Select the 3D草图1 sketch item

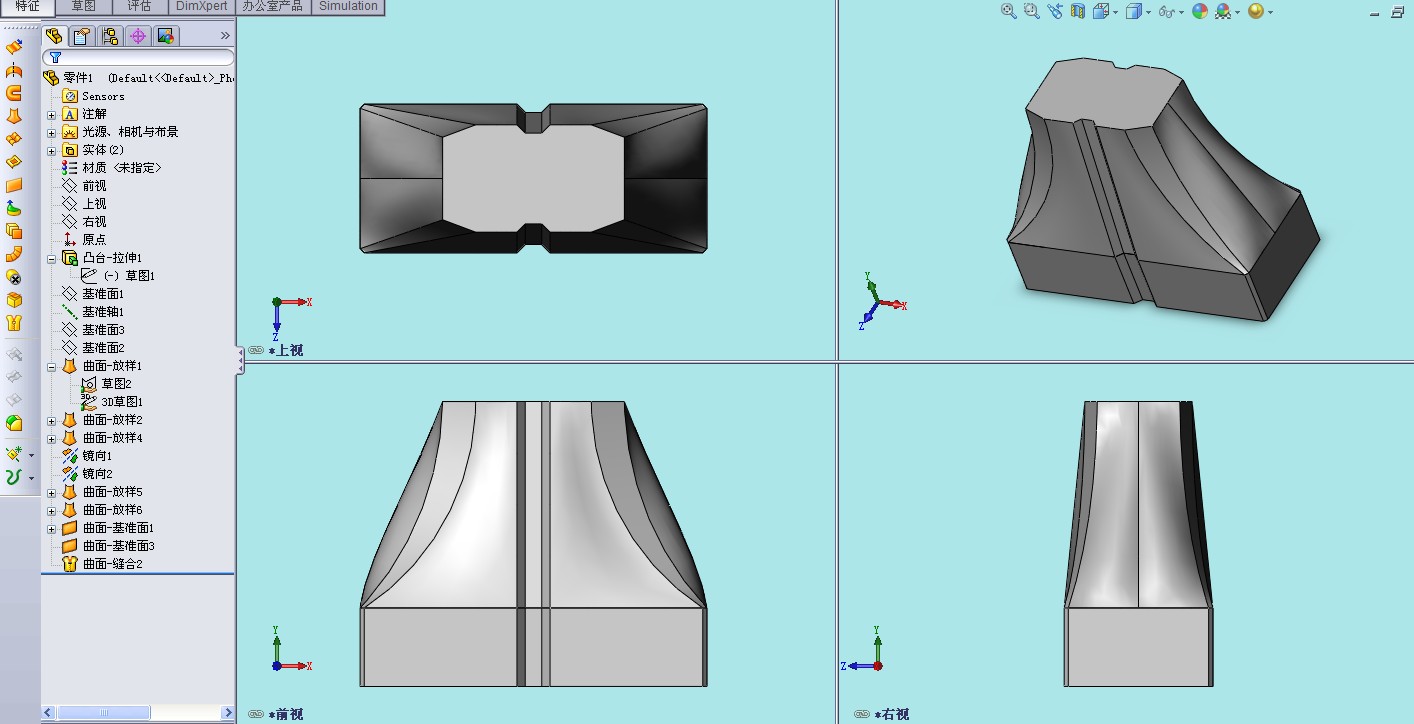pos(112,402)
